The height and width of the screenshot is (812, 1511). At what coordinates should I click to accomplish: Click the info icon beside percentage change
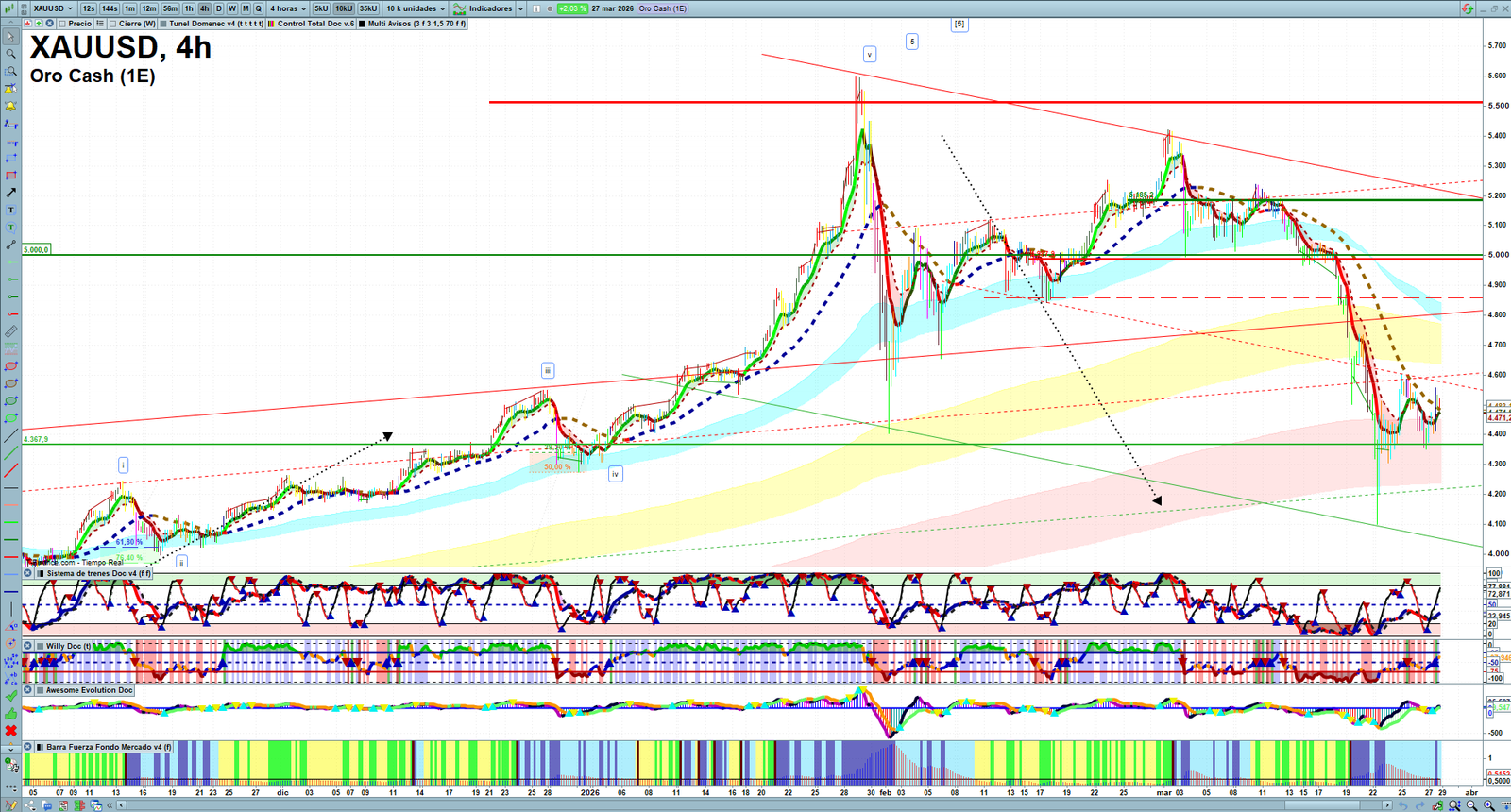click(535, 8)
